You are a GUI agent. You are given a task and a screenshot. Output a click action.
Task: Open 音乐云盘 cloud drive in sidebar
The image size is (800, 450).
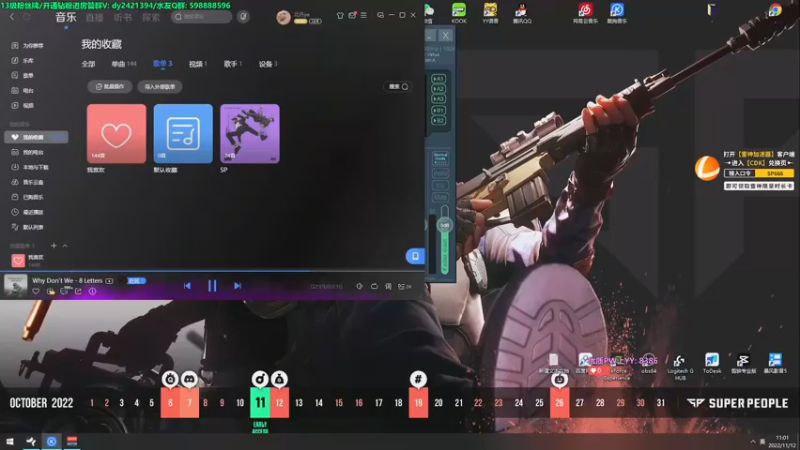[x=28, y=182]
